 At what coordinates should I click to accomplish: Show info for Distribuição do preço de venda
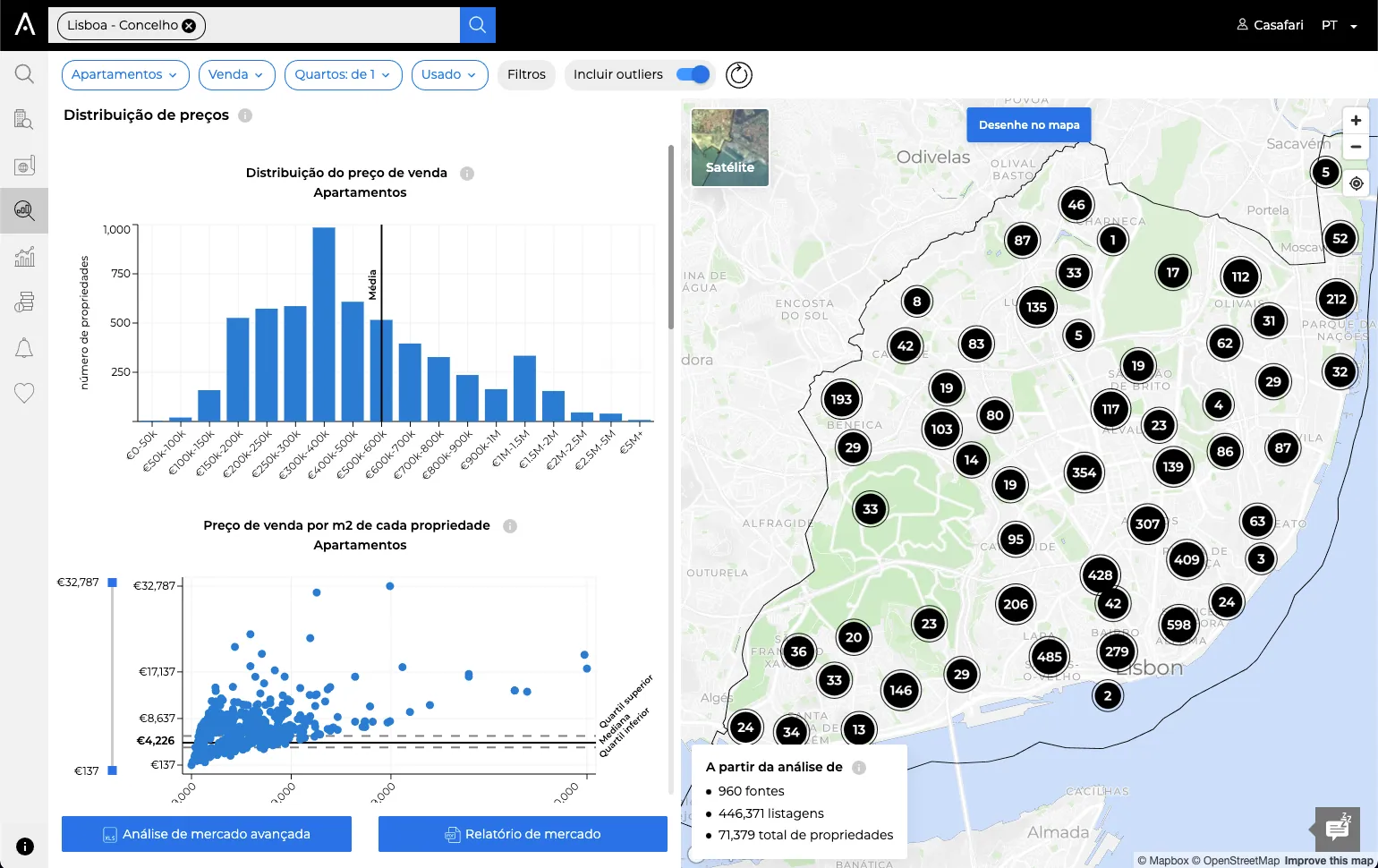pos(467,174)
